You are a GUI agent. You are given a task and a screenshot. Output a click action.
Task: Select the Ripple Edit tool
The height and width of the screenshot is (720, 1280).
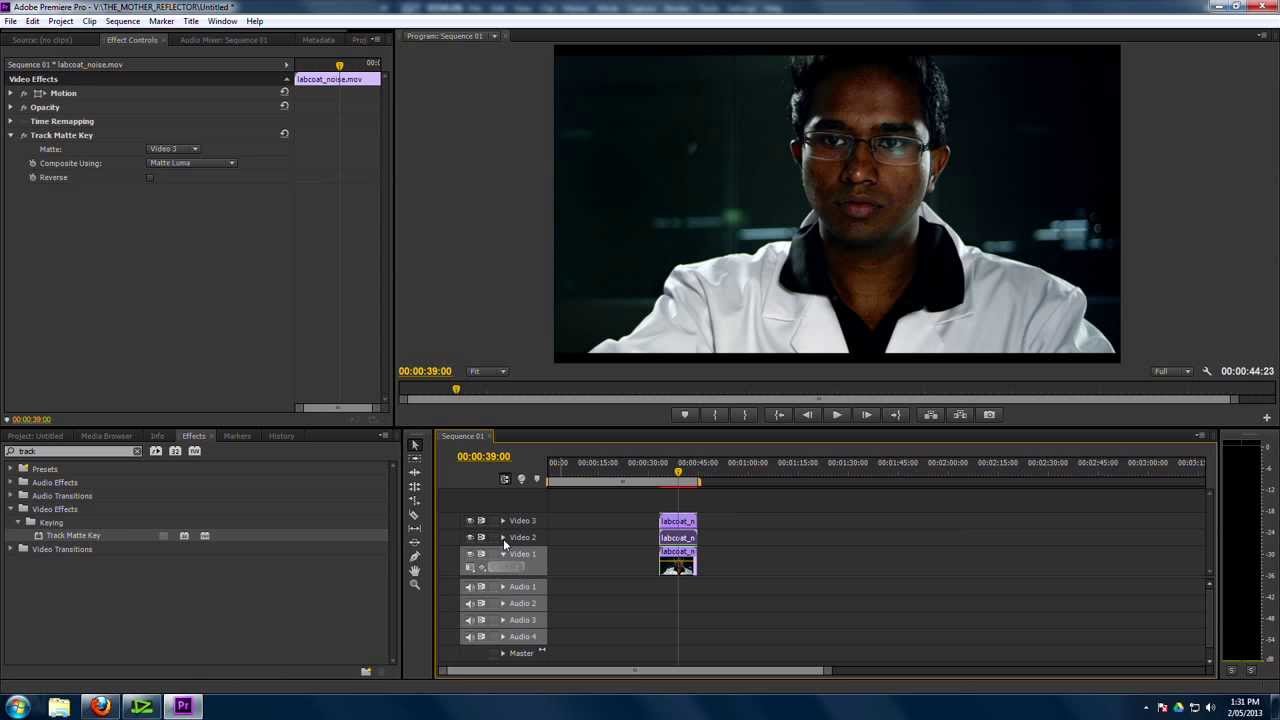click(415, 473)
